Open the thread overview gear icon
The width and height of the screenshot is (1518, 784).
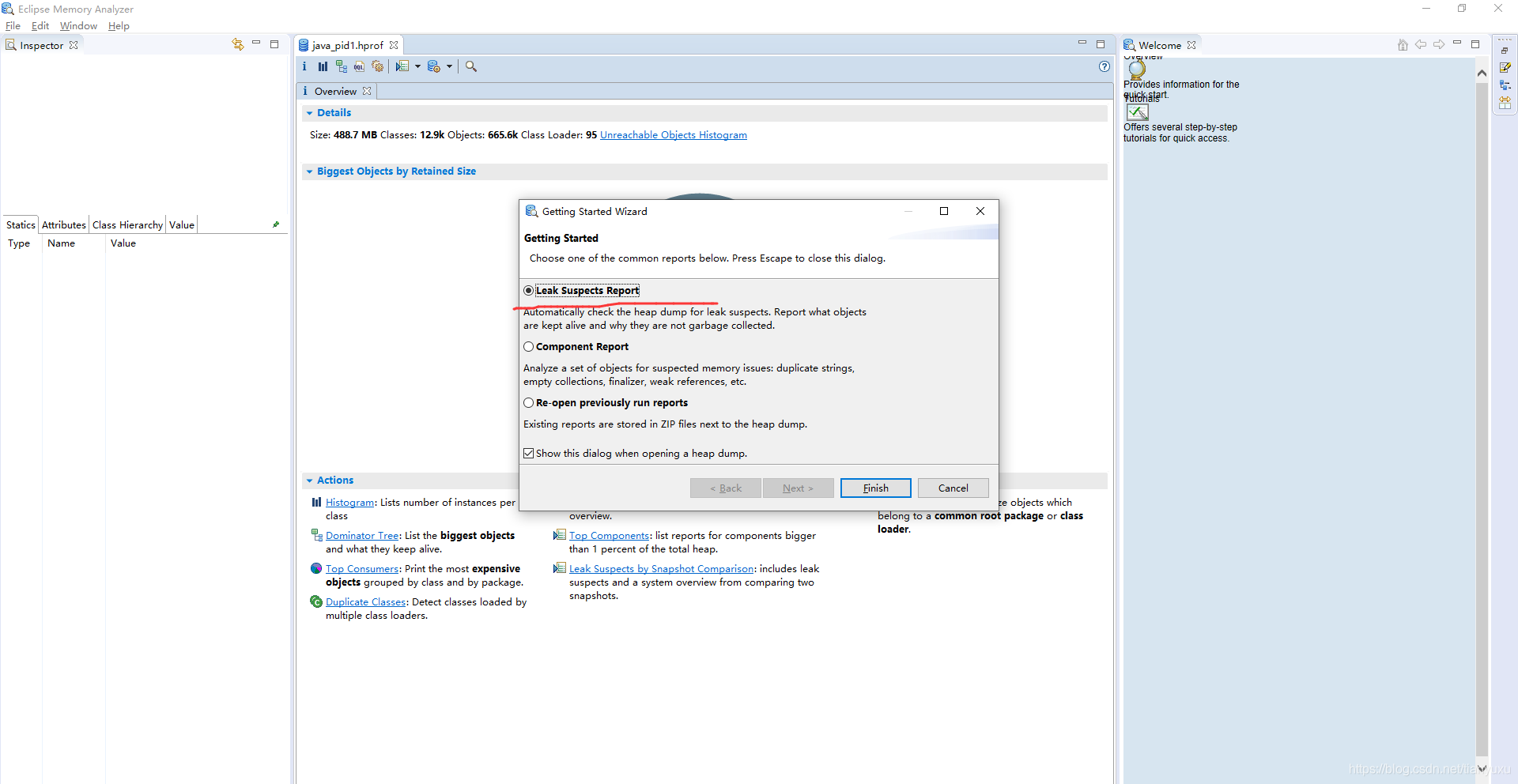tap(378, 66)
